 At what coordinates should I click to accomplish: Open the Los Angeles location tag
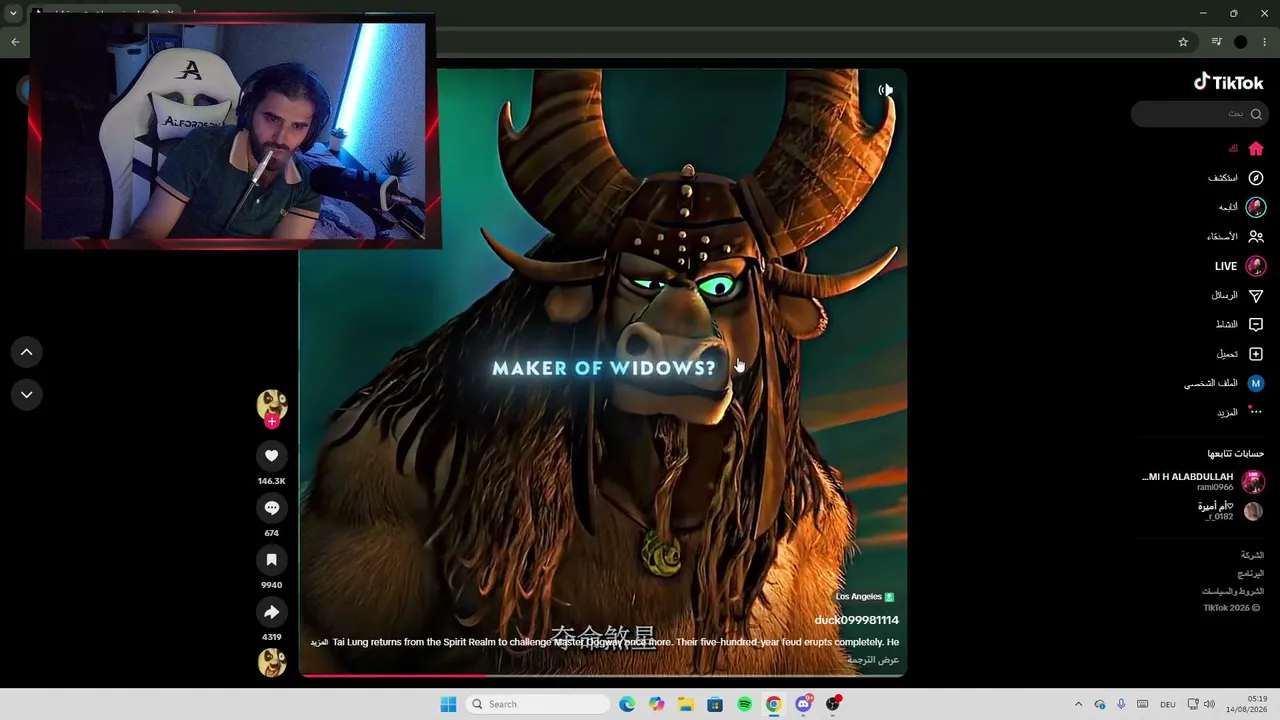pos(865,597)
